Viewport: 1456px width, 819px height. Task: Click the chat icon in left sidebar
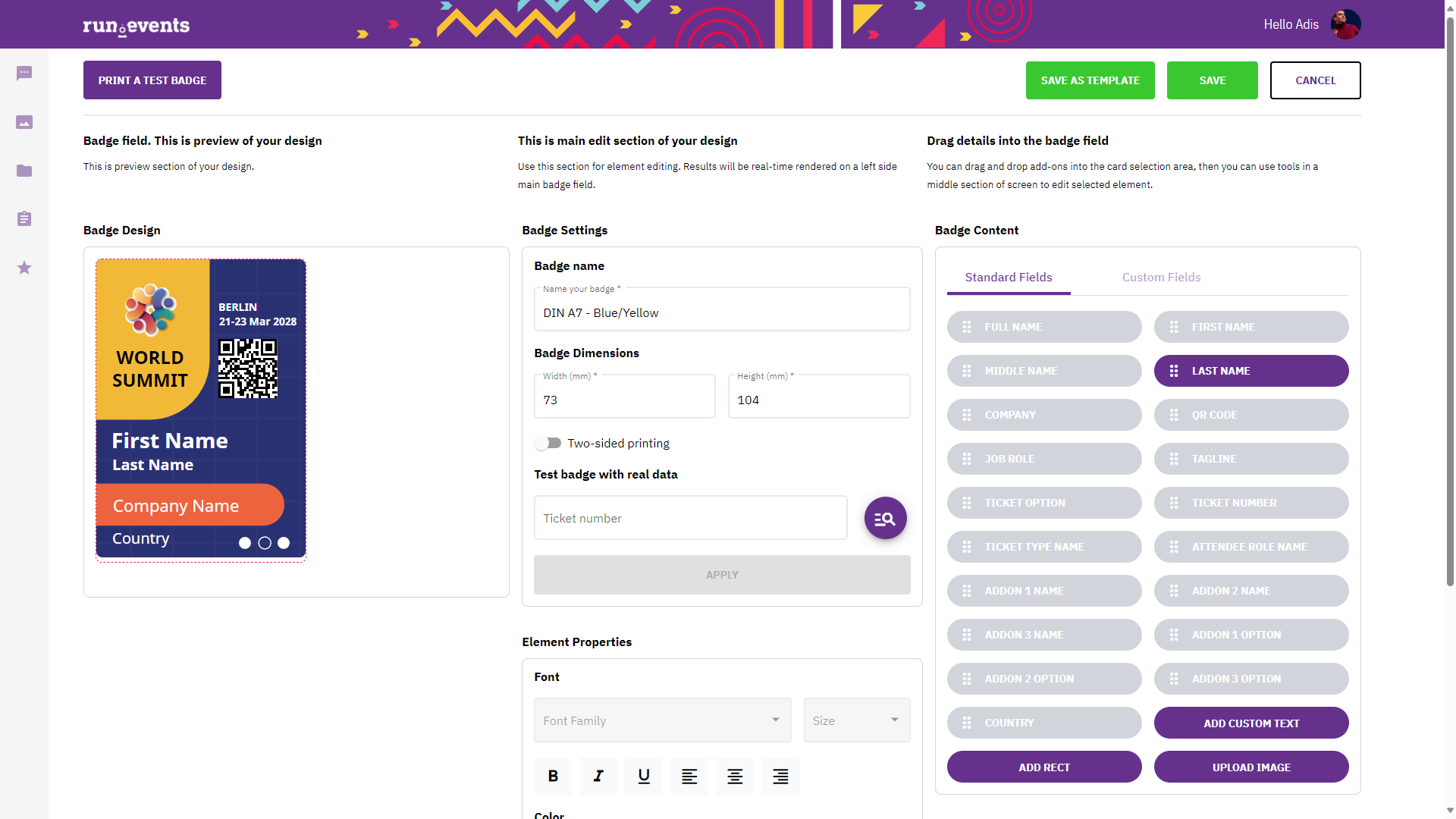pos(24,74)
